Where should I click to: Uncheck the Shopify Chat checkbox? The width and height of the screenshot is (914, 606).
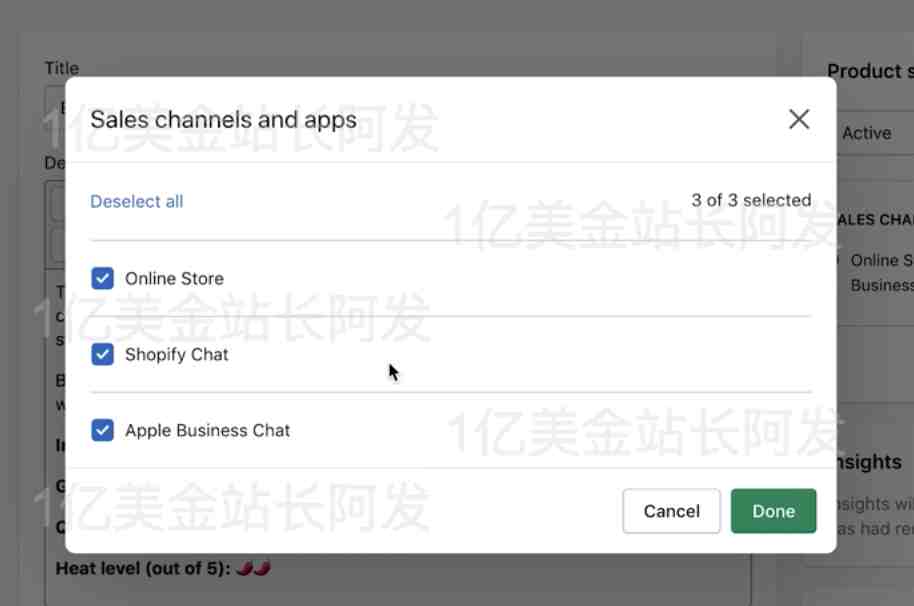[103, 354]
